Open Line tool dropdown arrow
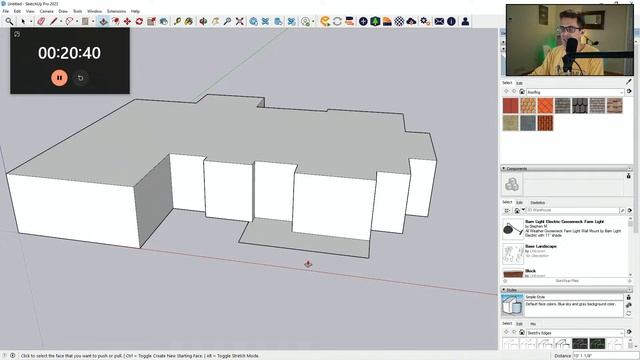 (x=61, y=22)
